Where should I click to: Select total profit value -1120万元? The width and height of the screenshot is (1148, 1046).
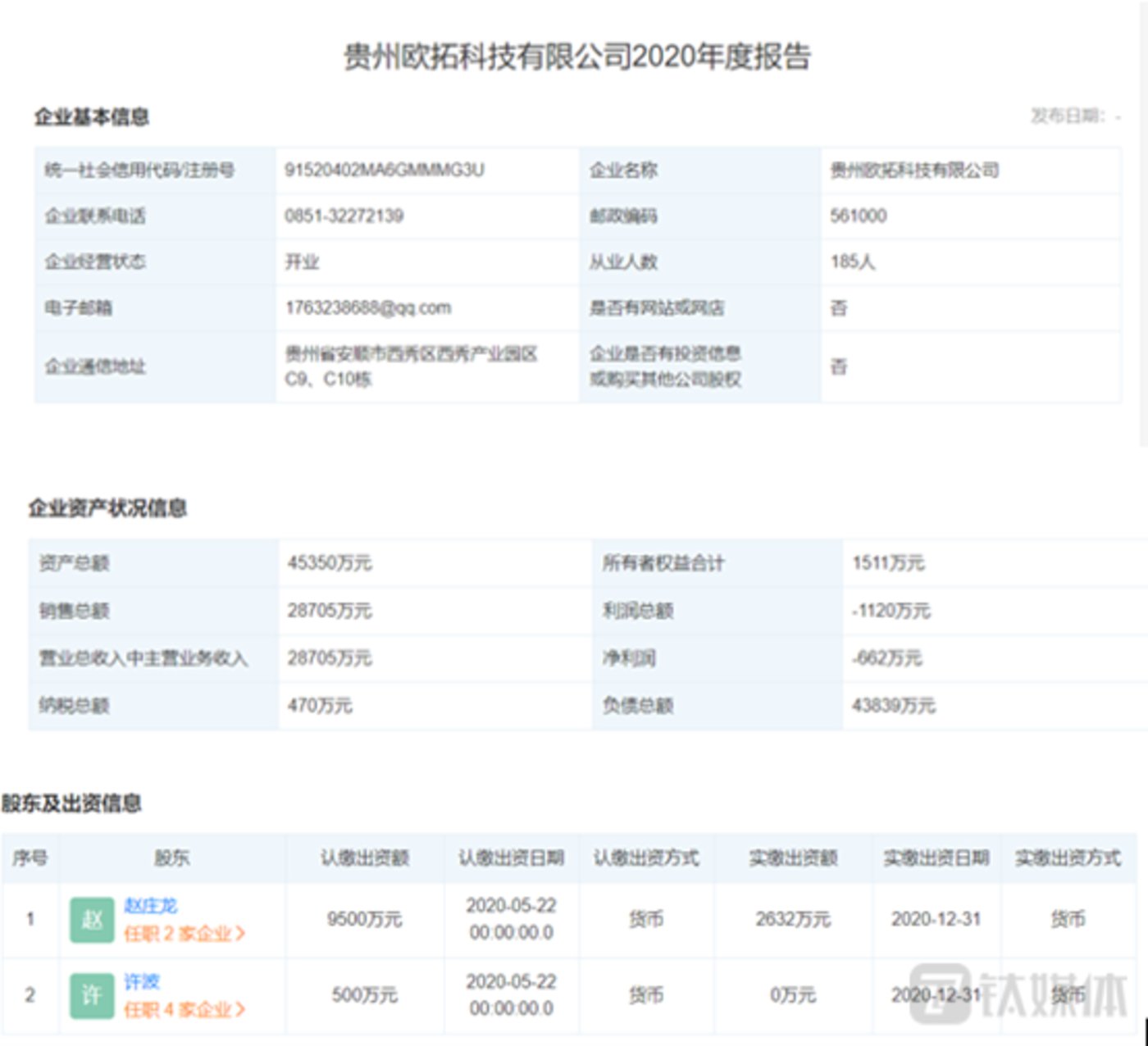pos(891,611)
